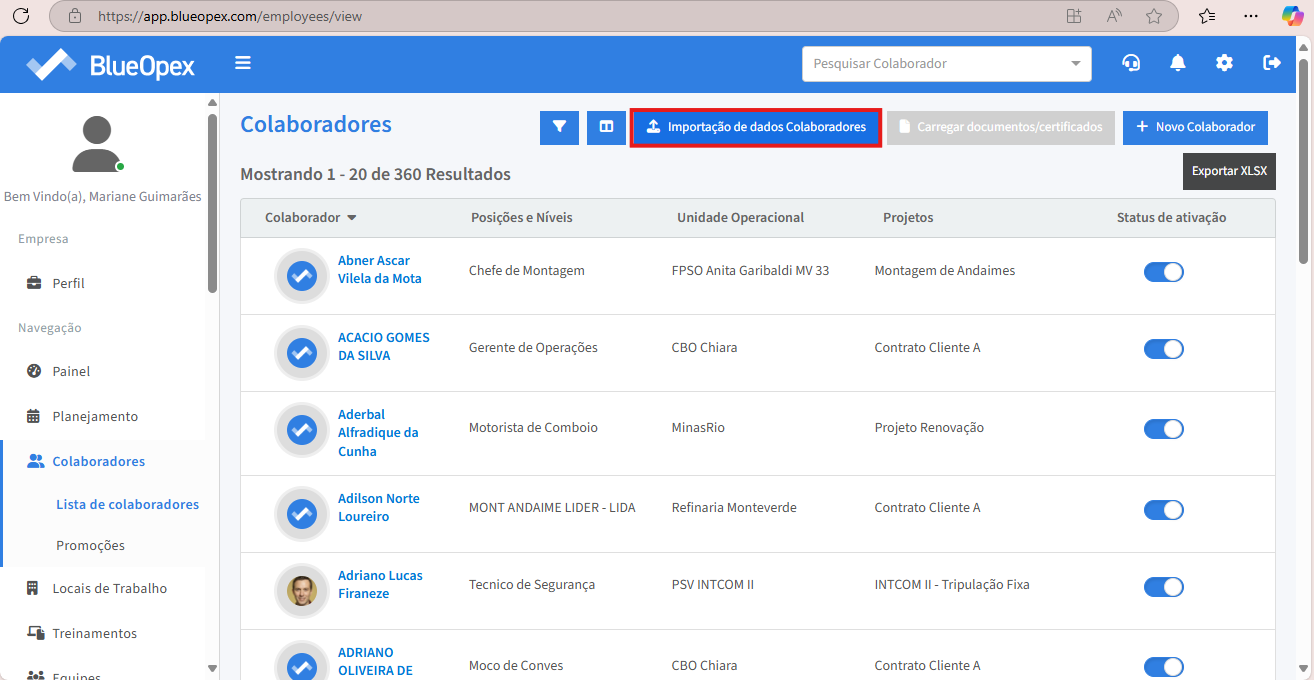The width and height of the screenshot is (1314, 680).
Task: Open the filter funnel button
Action: point(559,127)
